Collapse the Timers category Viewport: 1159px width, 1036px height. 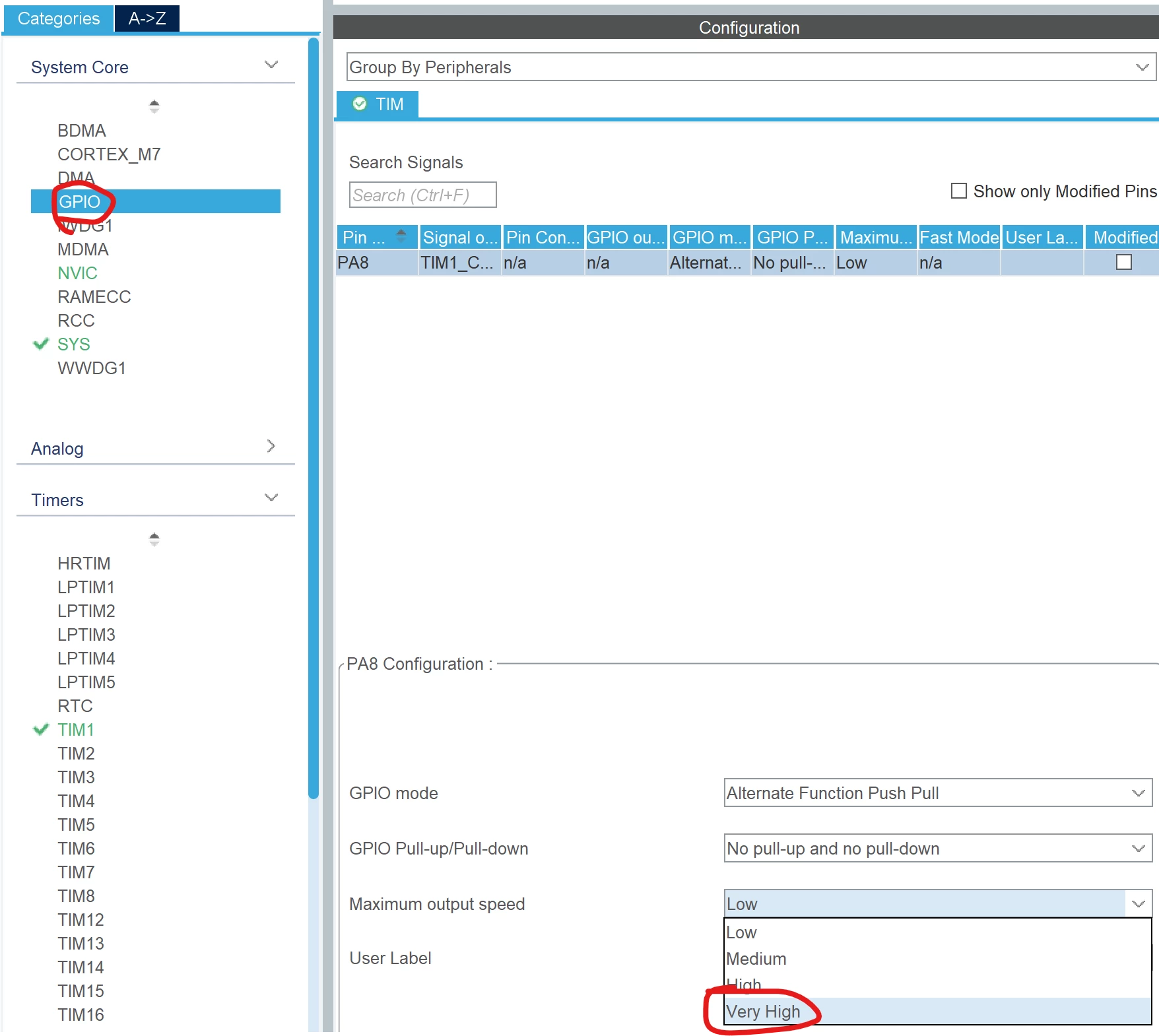pyautogui.click(x=271, y=498)
